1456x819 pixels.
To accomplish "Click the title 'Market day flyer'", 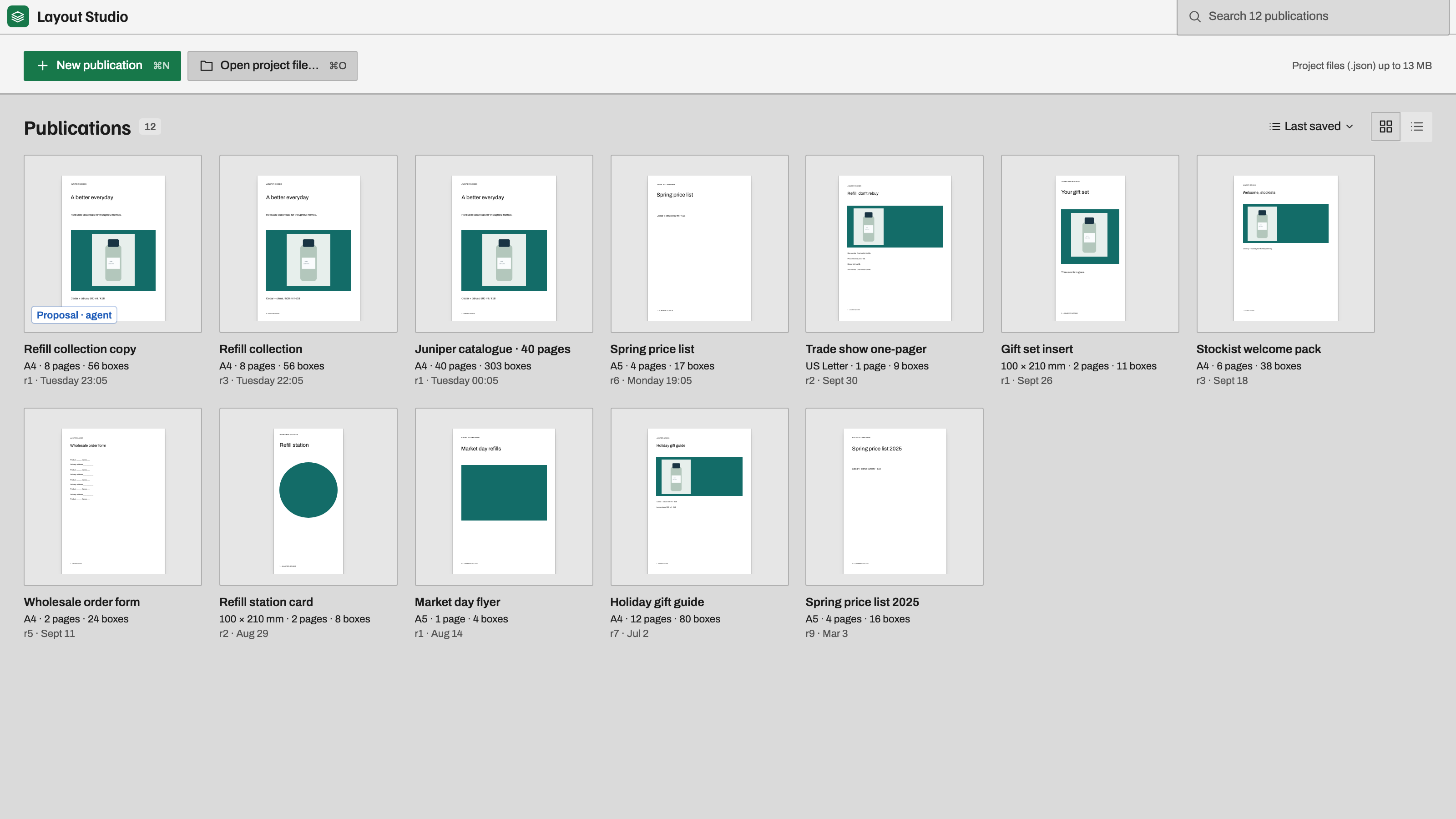I will [457, 602].
